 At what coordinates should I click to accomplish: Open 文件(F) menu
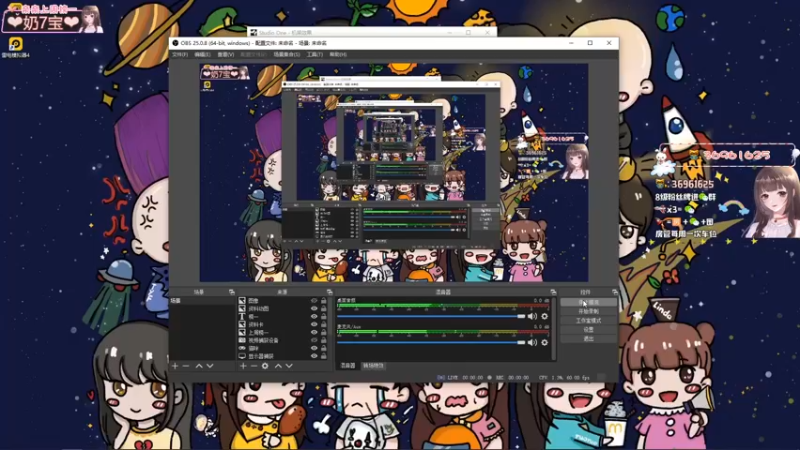[180, 55]
